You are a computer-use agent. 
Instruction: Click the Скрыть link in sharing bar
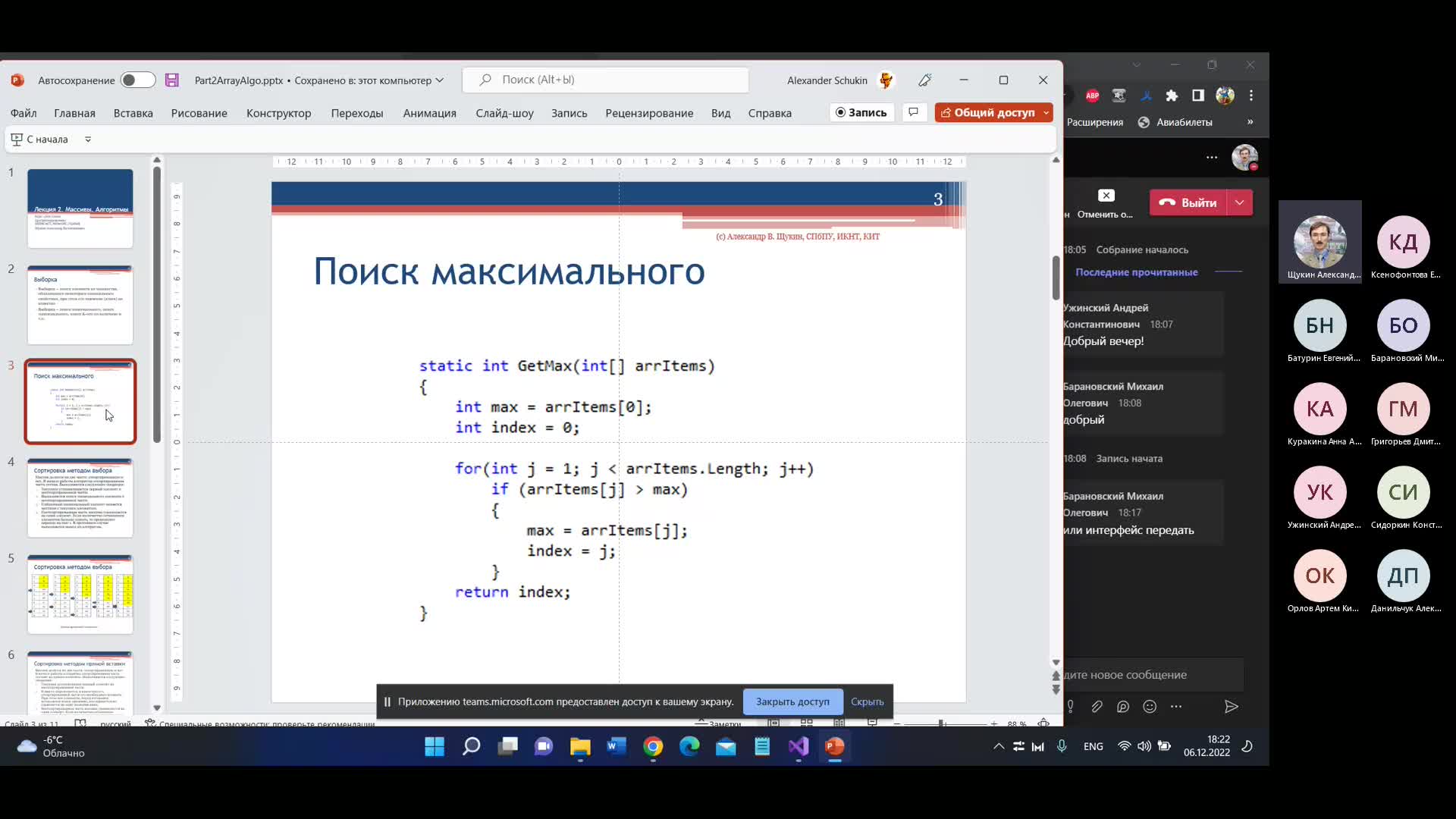click(x=867, y=701)
